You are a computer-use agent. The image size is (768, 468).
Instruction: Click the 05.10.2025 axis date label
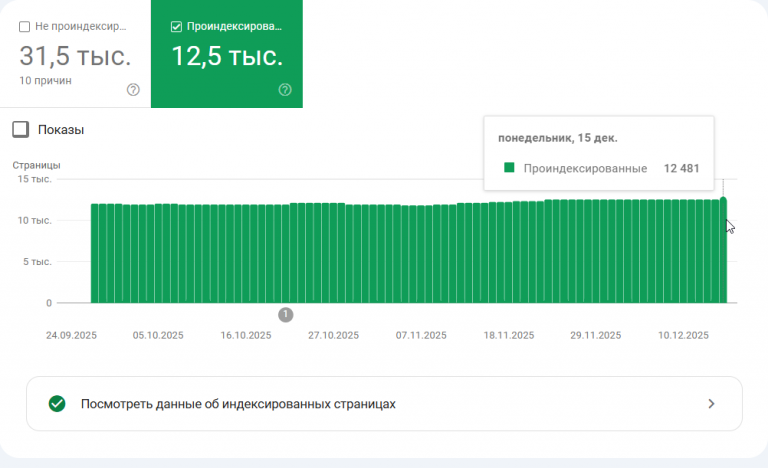click(x=158, y=335)
